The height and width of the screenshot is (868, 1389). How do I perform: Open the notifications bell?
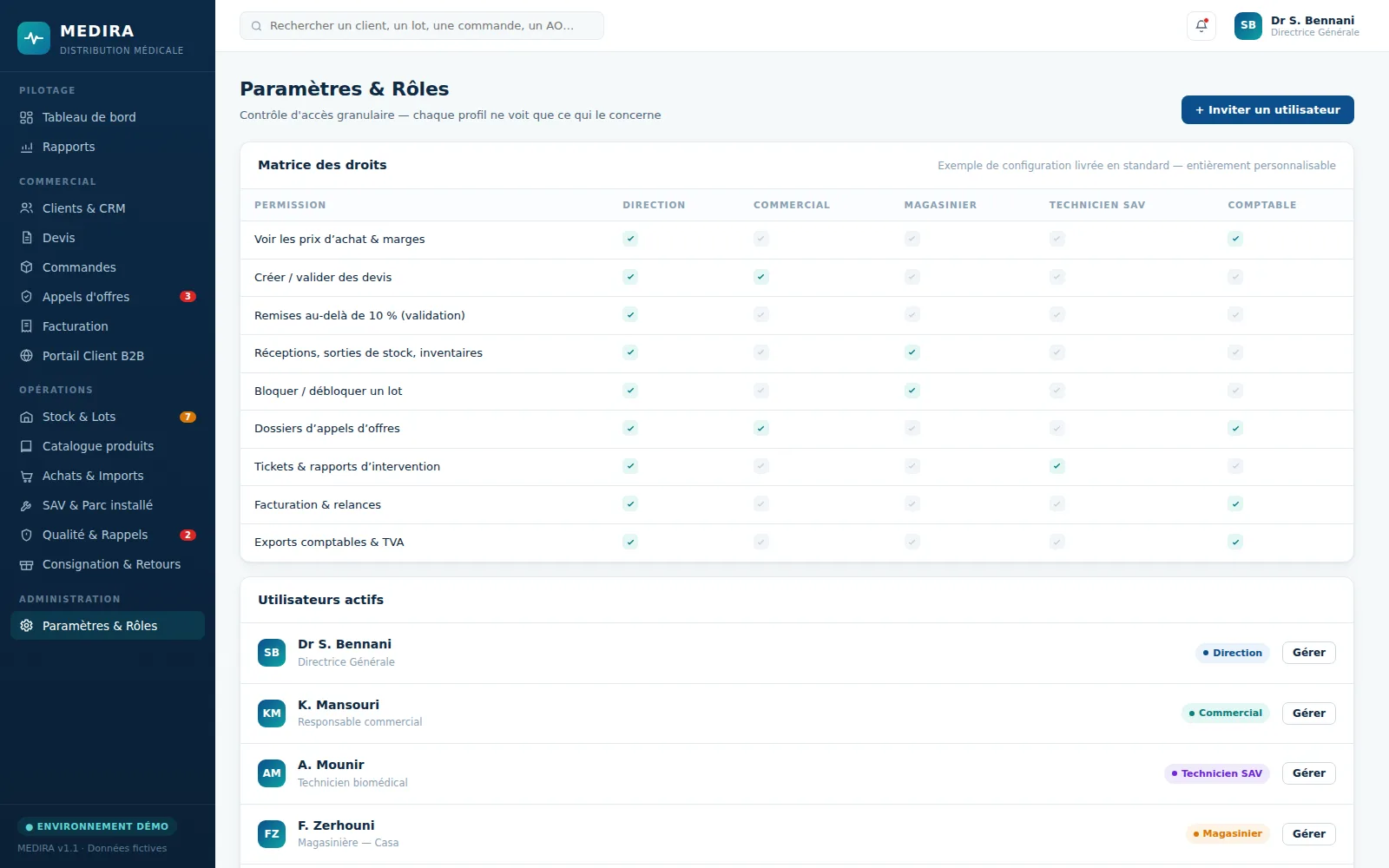(1201, 26)
